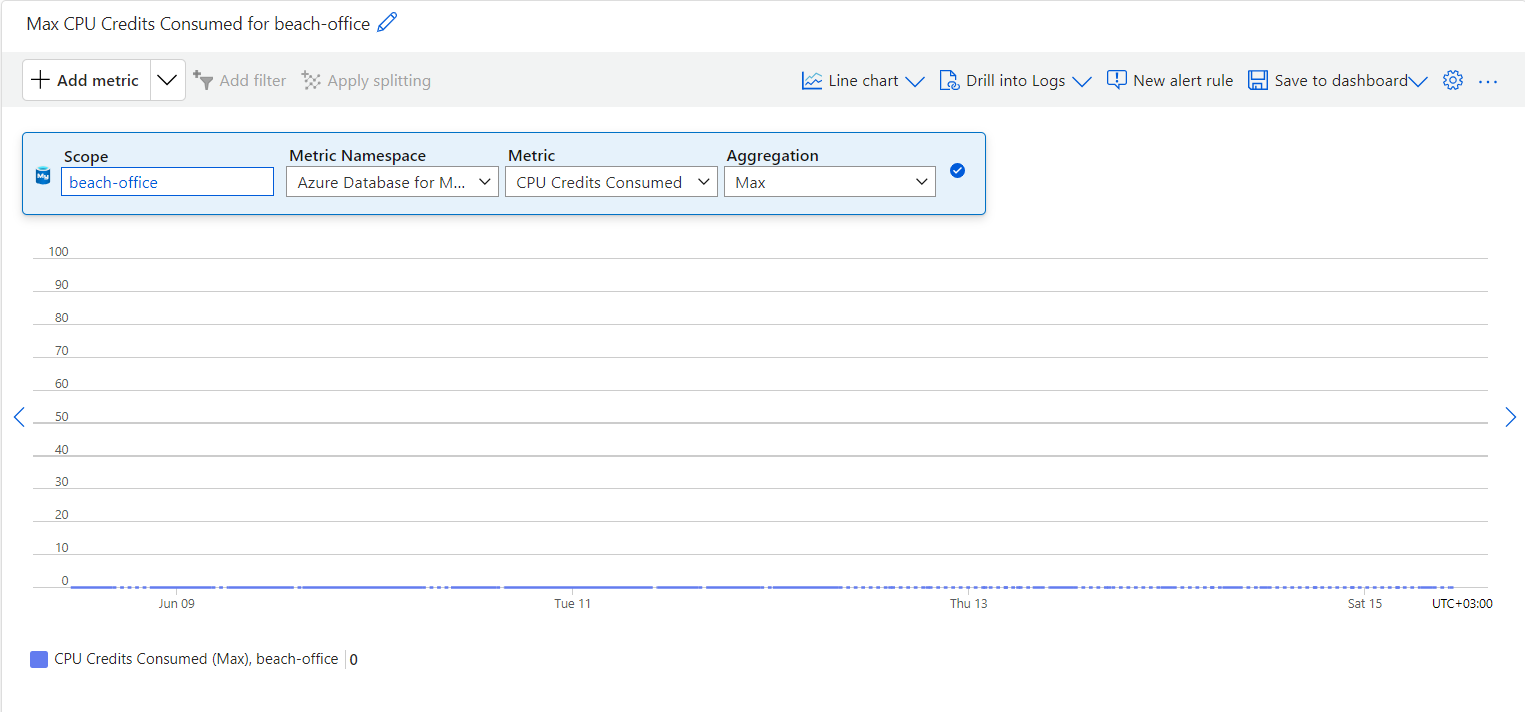Viewport: 1525px width, 712px height.
Task: Navigate chart to next time range
Action: point(1510,417)
